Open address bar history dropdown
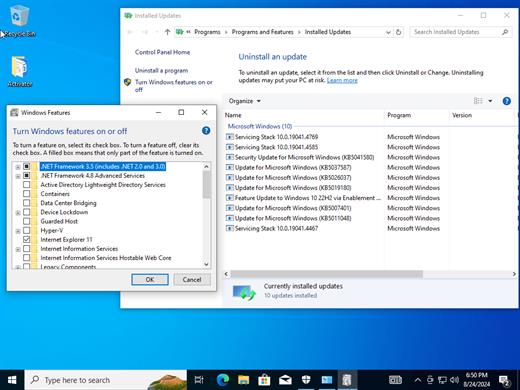Screen dimensions: 520x390 coord(388,32)
